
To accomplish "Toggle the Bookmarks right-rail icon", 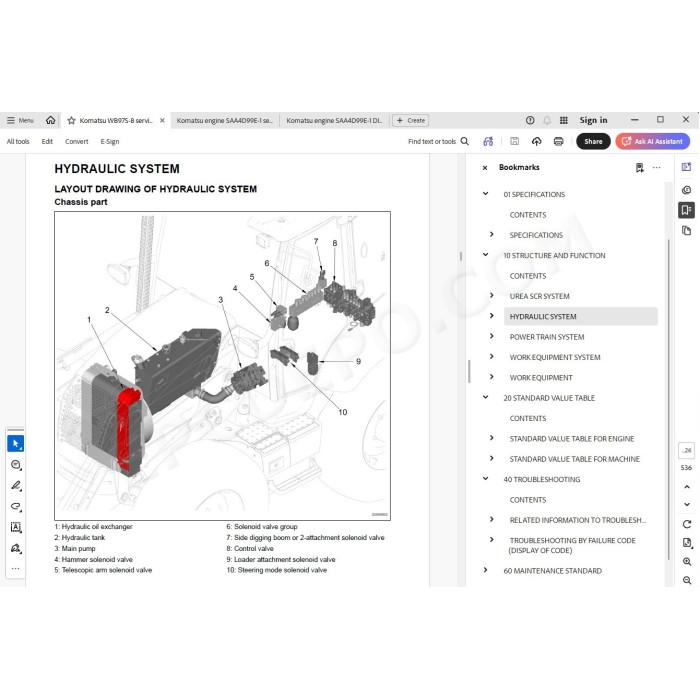I will point(687,210).
